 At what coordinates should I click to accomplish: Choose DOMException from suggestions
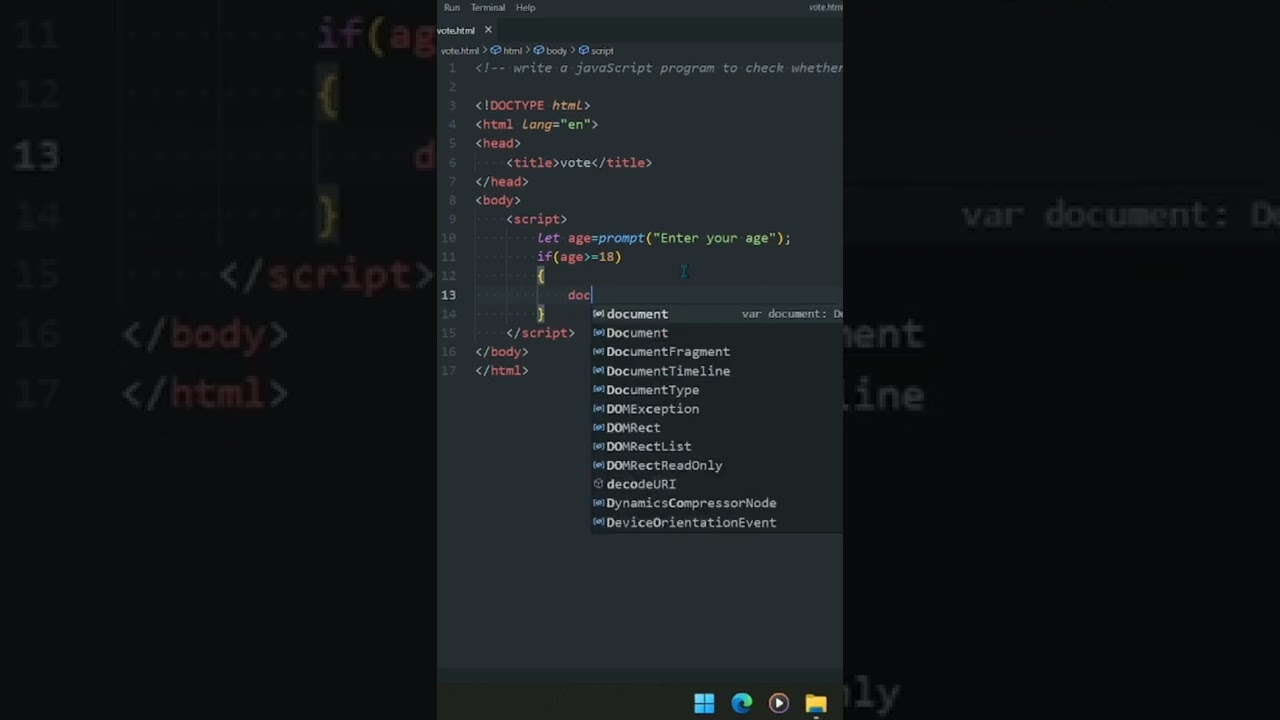pyautogui.click(x=717, y=409)
